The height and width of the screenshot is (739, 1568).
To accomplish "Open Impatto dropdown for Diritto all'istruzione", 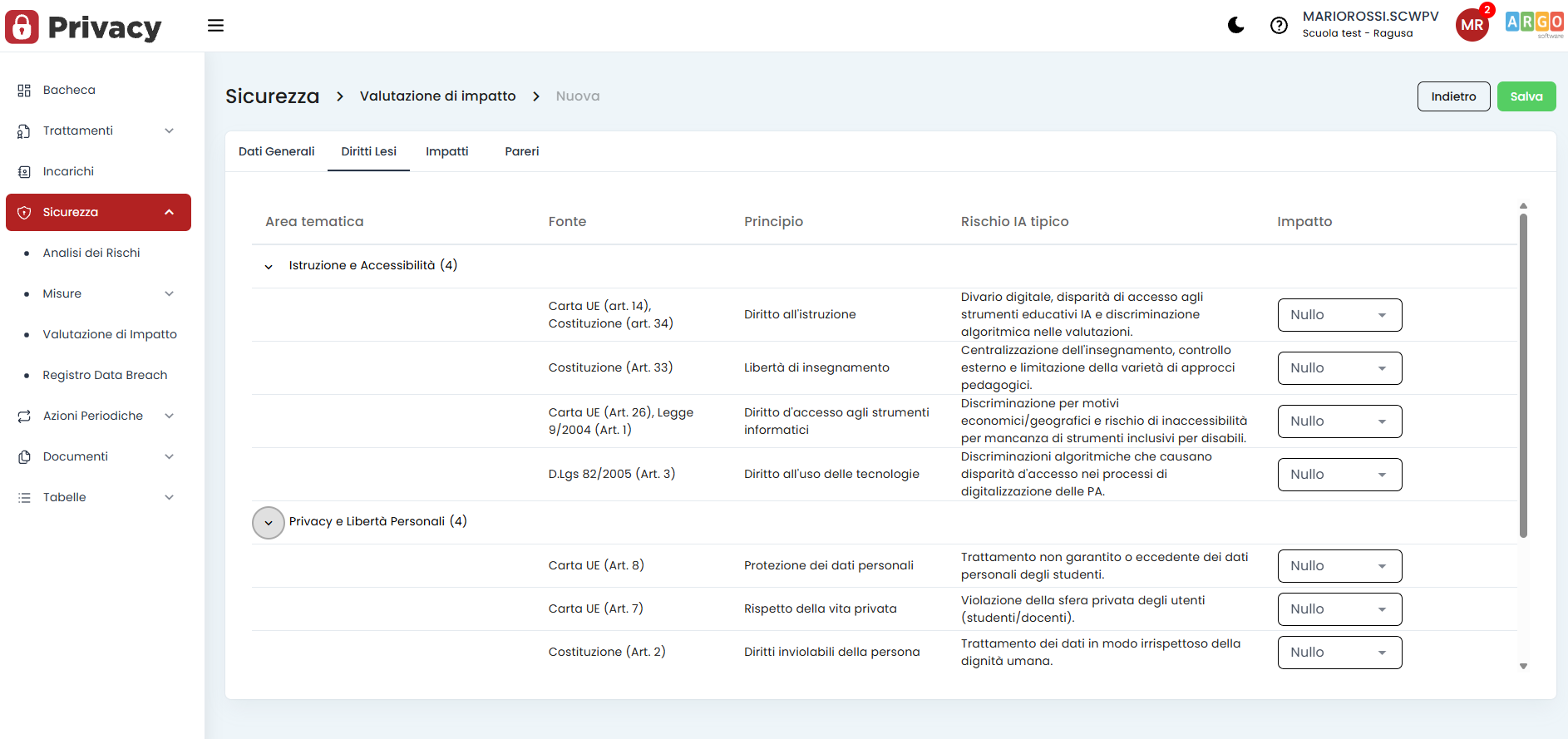I will click(x=1339, y=315).
